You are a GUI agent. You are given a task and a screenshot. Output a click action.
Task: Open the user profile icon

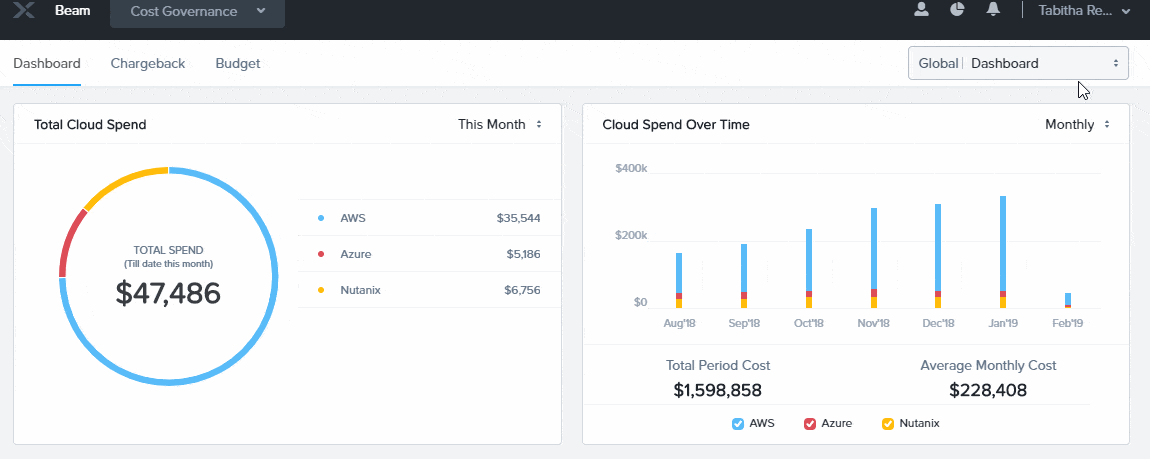pyautogui.click(x=922, y=10)
